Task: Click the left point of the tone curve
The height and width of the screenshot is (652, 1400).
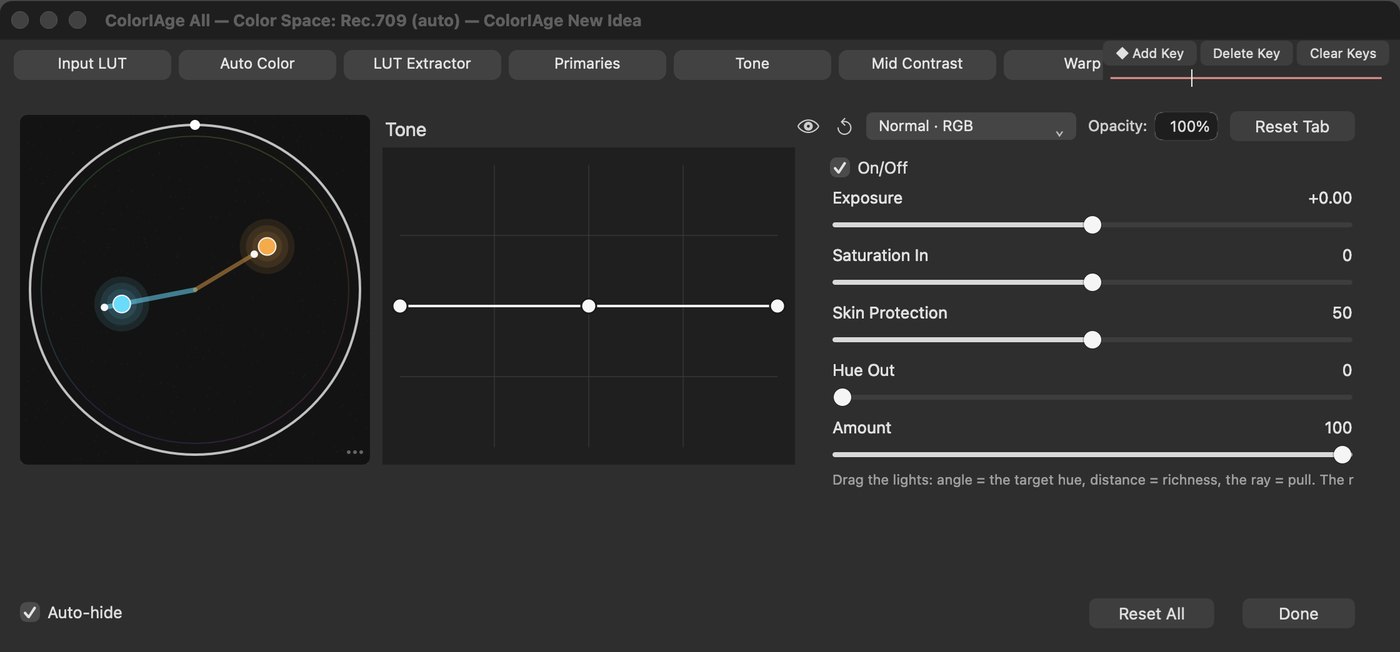Action: tap(400, 306)
